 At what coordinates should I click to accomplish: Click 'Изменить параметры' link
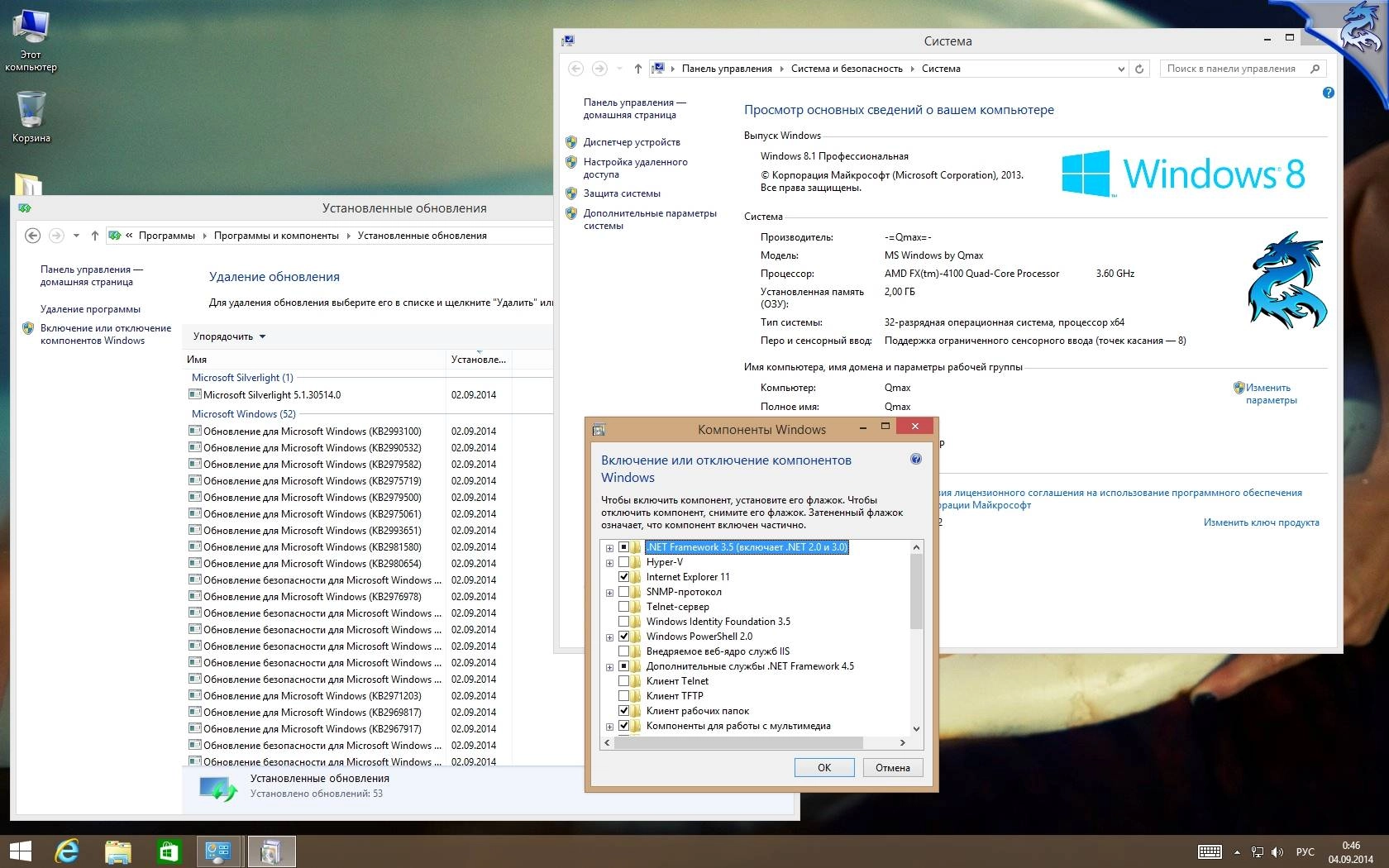tap(1272, 393)
